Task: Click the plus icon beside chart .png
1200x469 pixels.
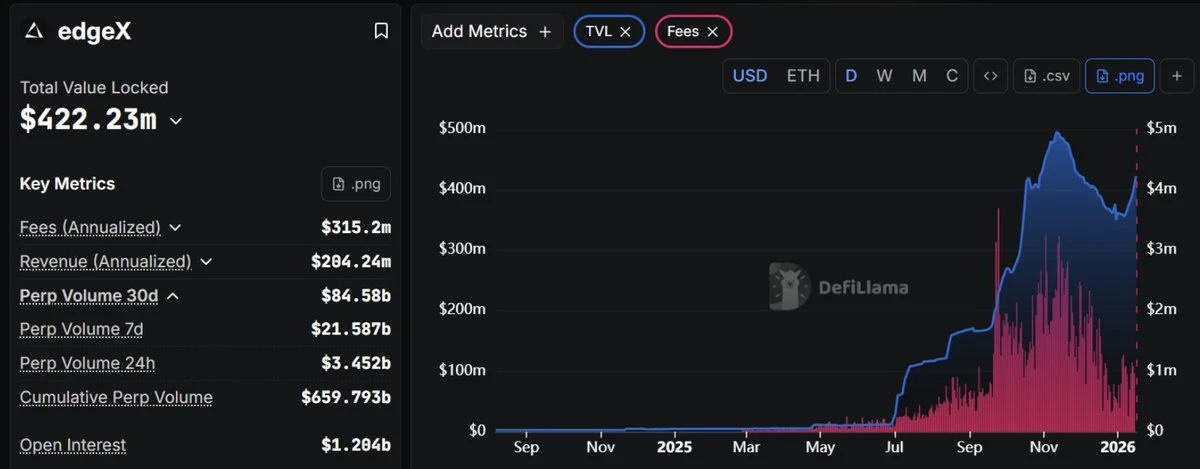Action: (1176, 76)
